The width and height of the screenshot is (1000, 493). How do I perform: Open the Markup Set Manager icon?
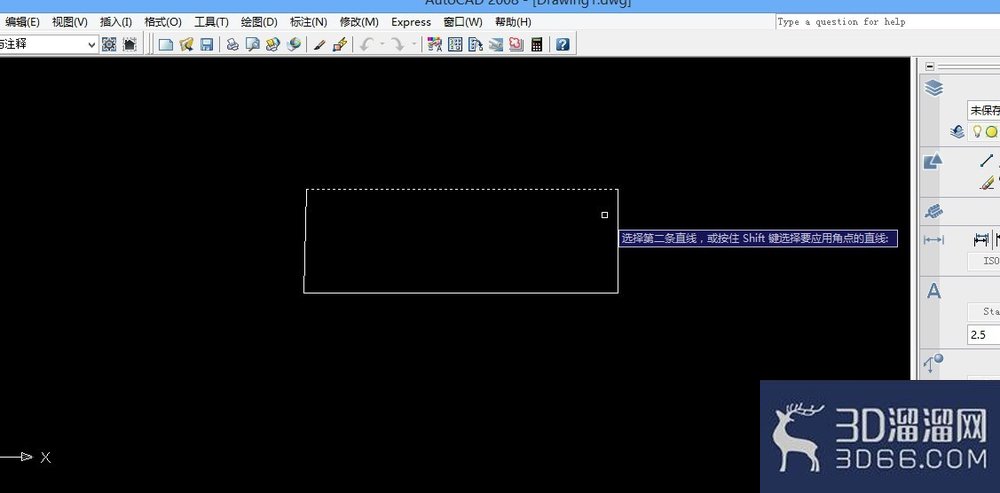[x=516, y=44]
